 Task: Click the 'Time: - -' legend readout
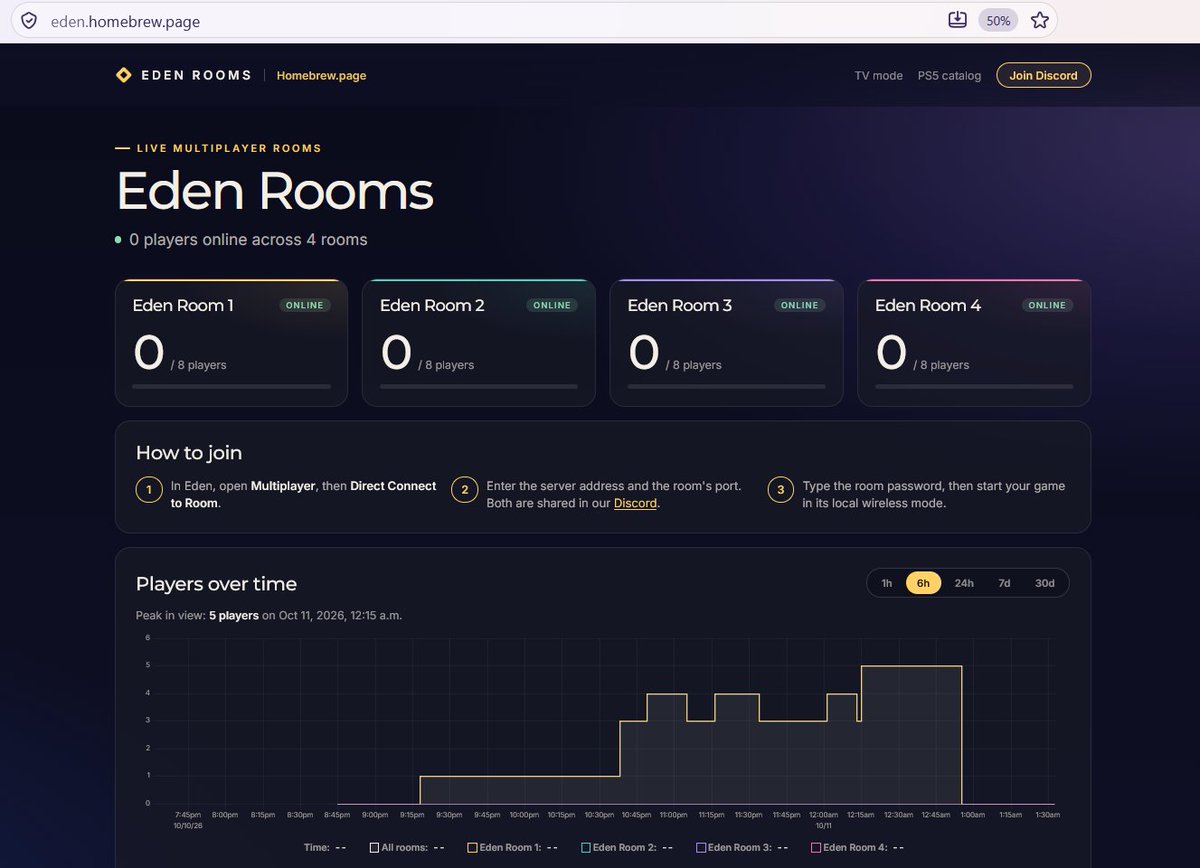pyautogui.click(x=325, y=847)
